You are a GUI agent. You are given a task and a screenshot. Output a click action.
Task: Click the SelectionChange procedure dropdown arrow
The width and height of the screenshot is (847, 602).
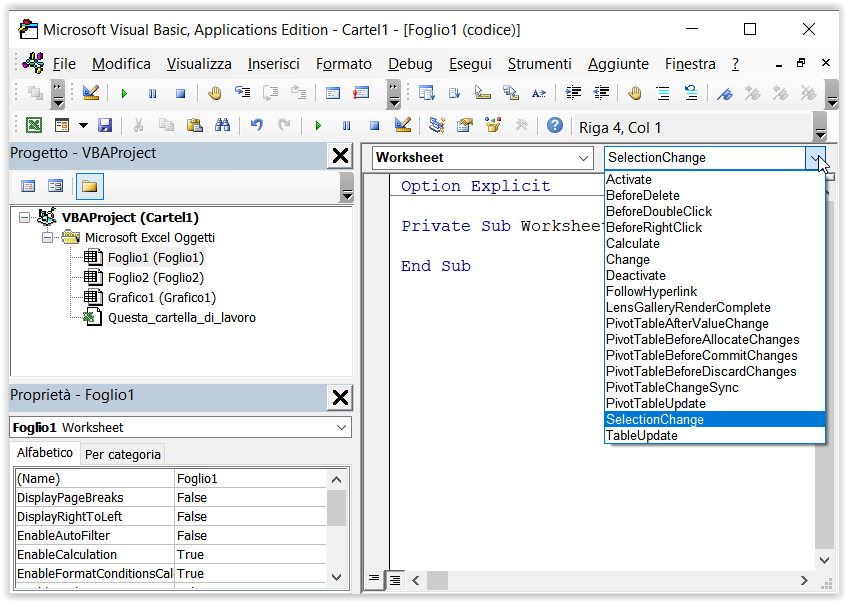point(815,158)
